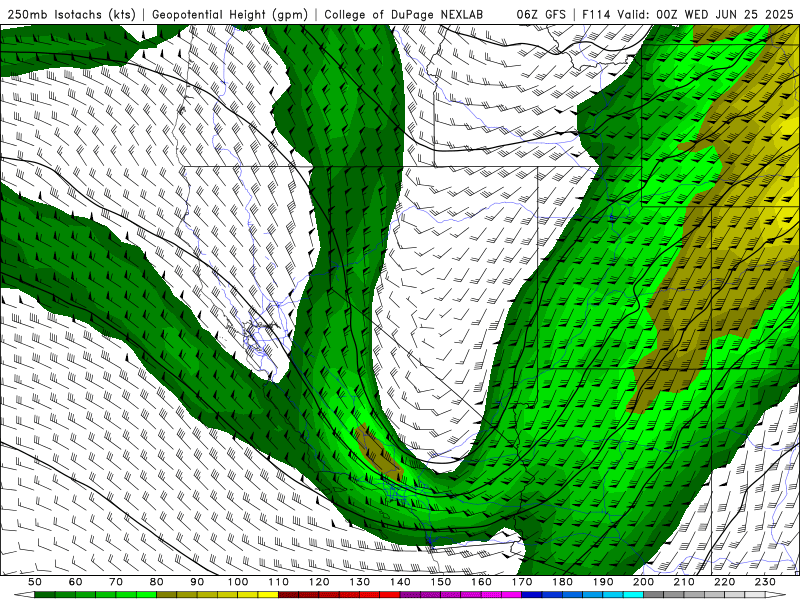Click the "F114 Valid: 00Z WED JUN 25 2025" text
800x600 pixels.
687,15
